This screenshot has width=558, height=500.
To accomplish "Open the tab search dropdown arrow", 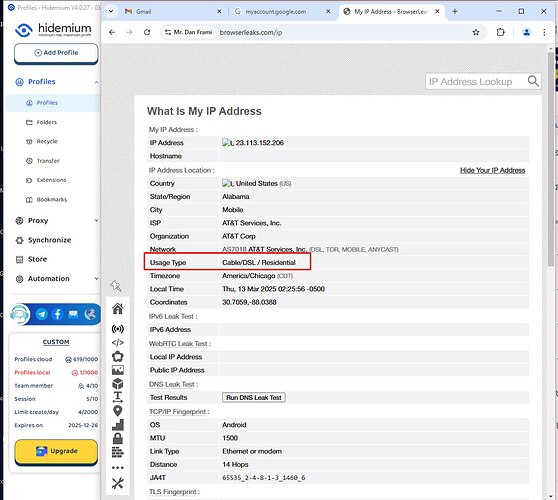I will coord(111,11).
